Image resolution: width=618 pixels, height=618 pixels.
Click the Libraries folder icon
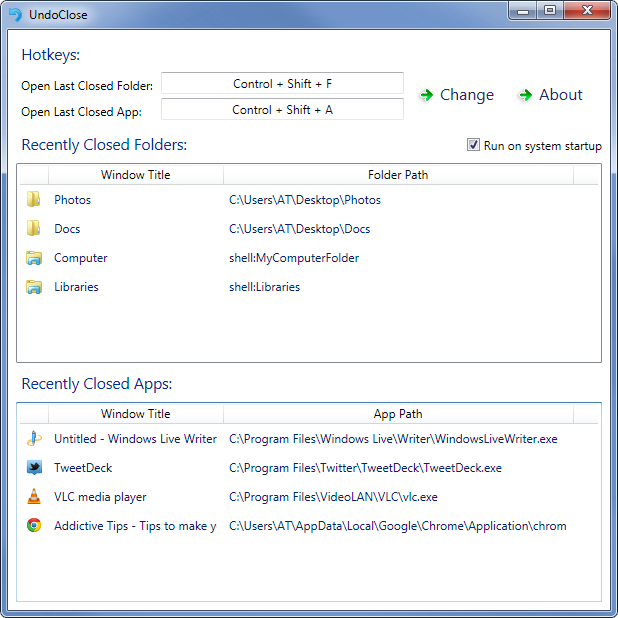coord(34,287)
